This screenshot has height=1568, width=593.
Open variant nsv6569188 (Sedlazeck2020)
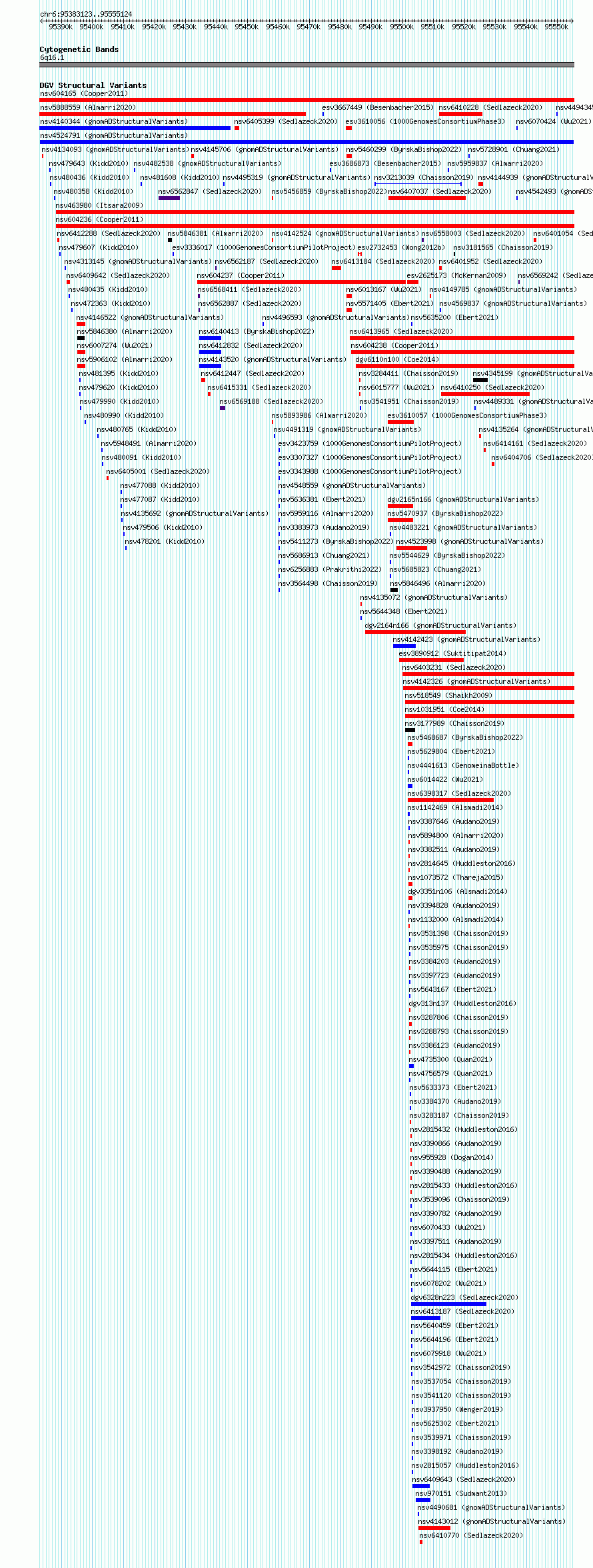tap(271, 401)
